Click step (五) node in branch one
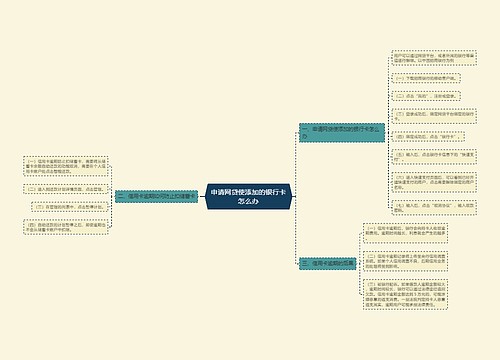This screenshot has width=500, height=360. [x=434, y=157]
